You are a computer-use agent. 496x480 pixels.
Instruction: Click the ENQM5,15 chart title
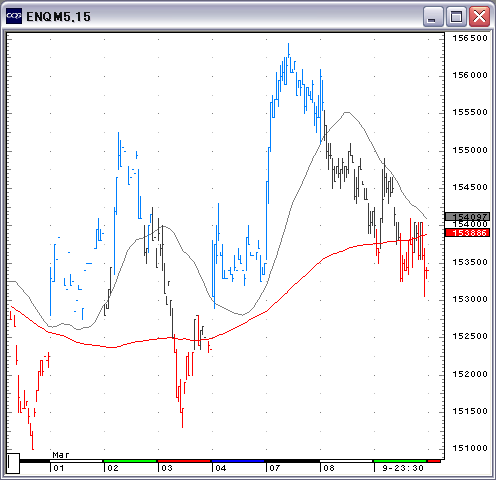click(58, 17)
